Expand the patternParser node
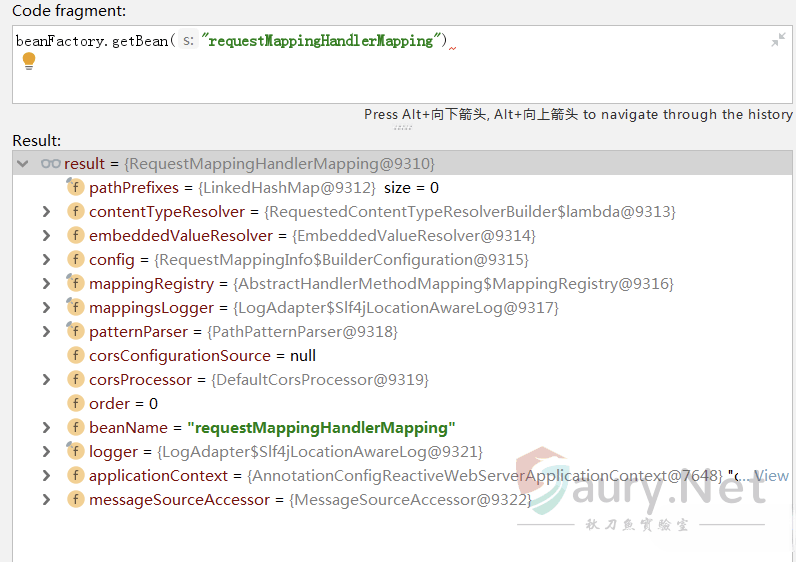 pyautogui.click(x=46, y=331)
